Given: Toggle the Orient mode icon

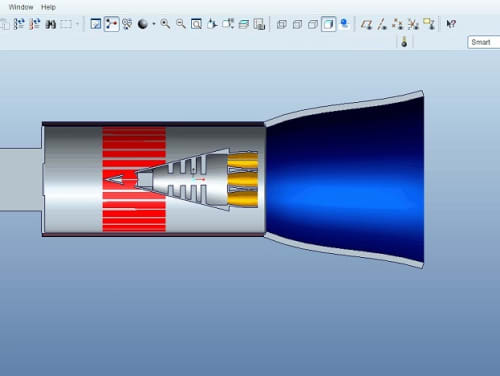Looking at the screenshot, I should pyautogui.click(x=127, y=24).
